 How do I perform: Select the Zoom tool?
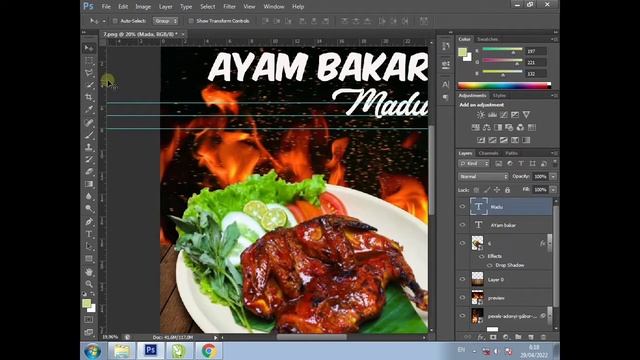tap(89, 284)
